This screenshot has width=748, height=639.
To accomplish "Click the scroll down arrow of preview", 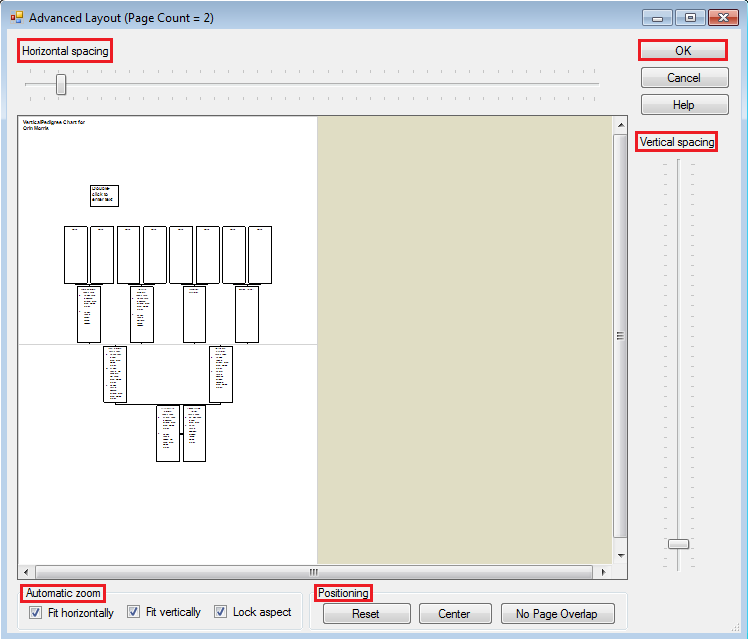I will coord(620,555).
